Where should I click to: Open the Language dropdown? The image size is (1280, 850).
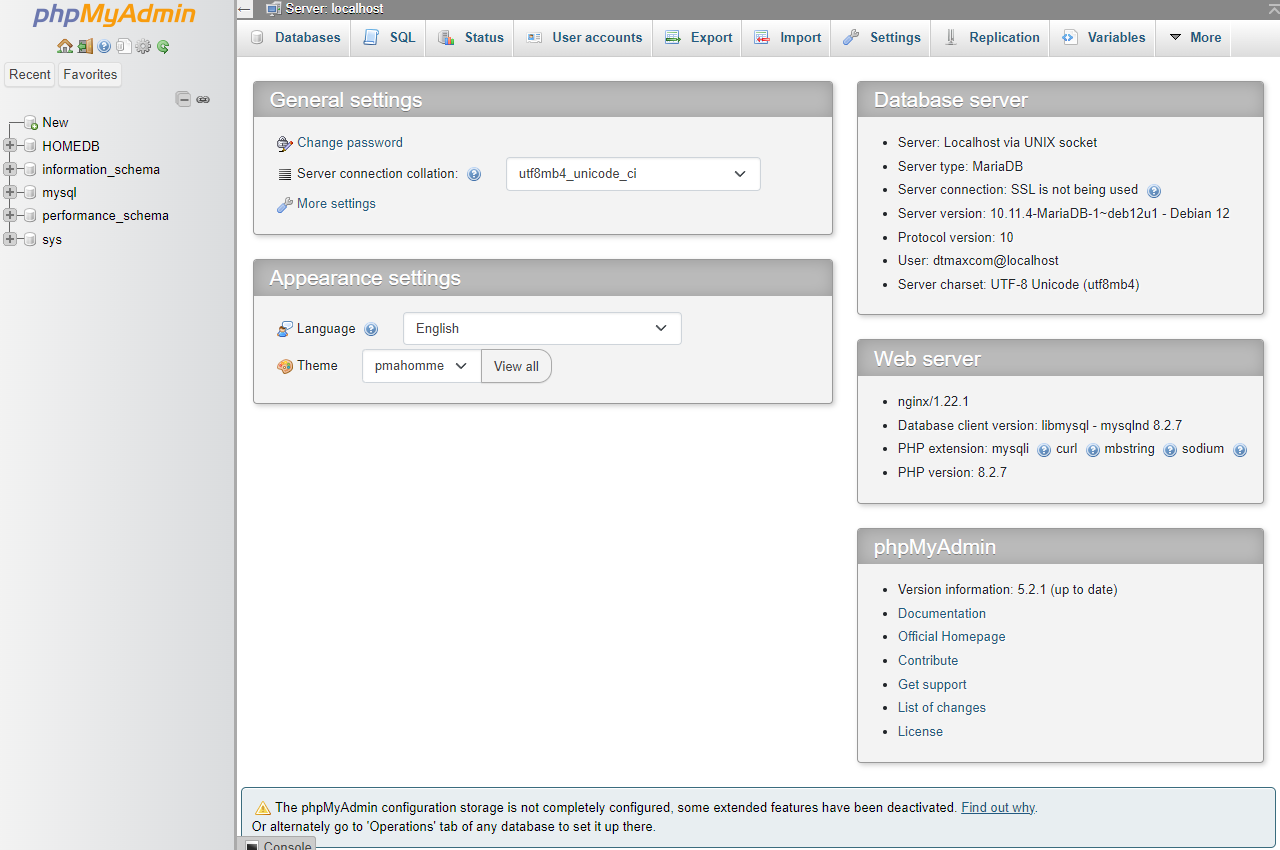(542, 329)
